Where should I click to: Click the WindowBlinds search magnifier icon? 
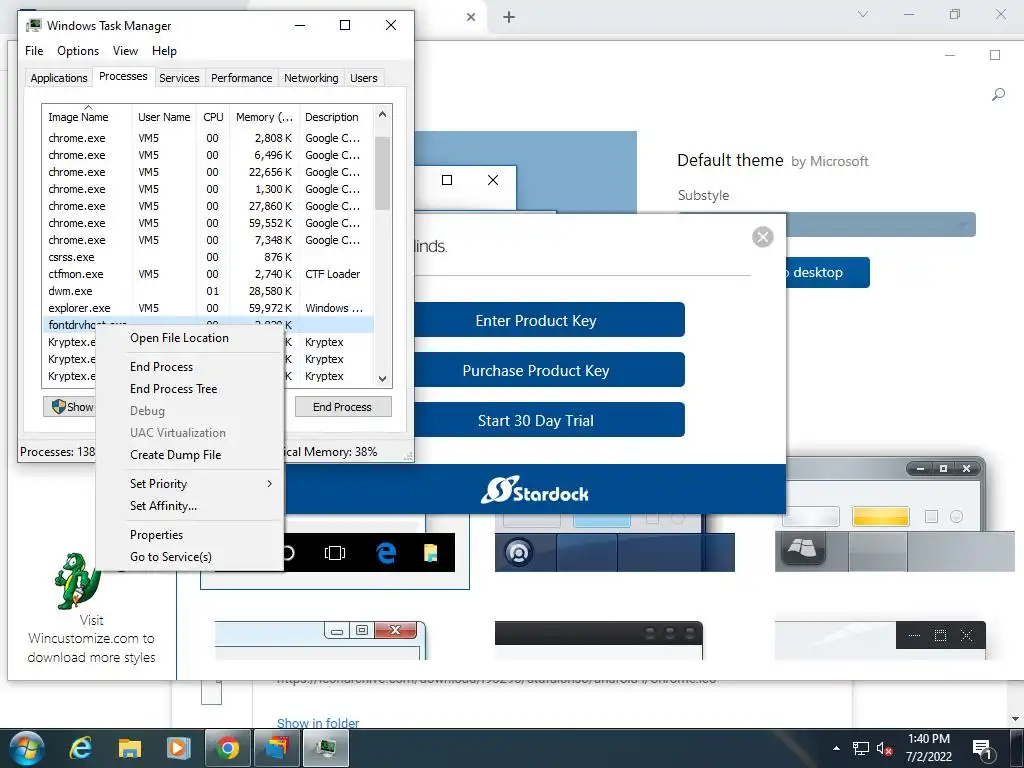click(998, 95)
